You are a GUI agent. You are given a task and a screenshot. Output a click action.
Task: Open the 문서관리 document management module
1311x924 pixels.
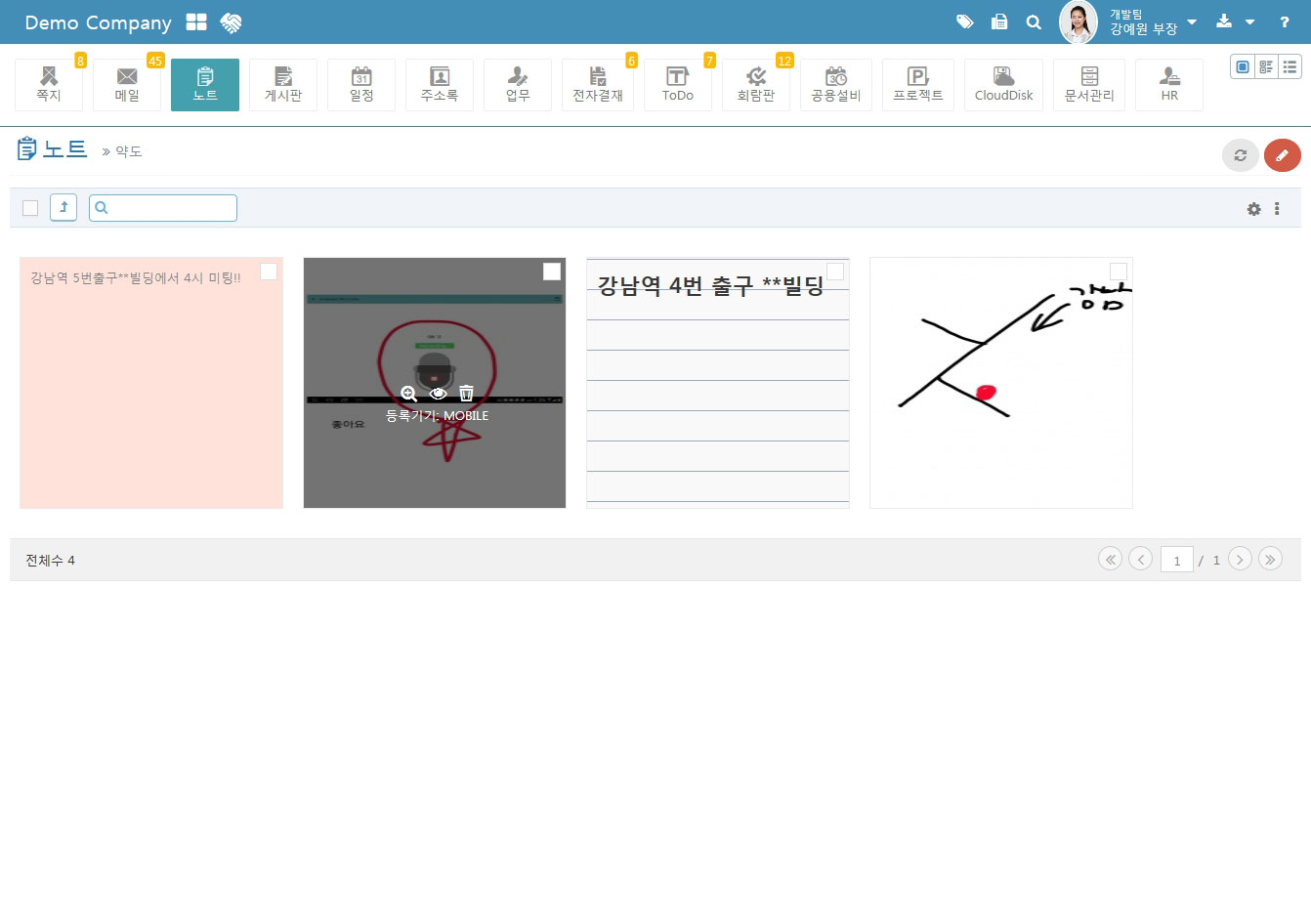[1089, 85]
